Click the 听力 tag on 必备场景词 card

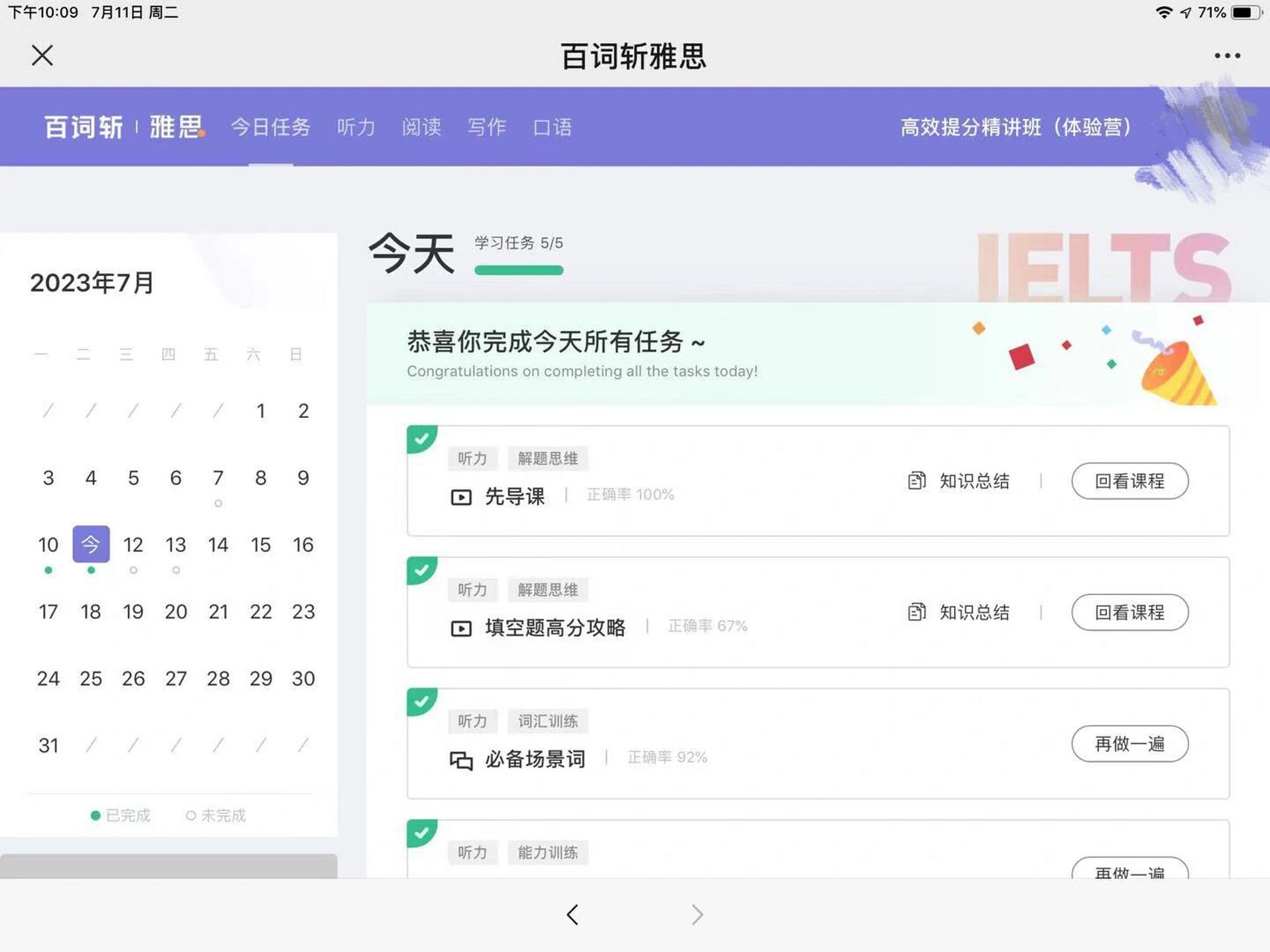tap(472, 721)
